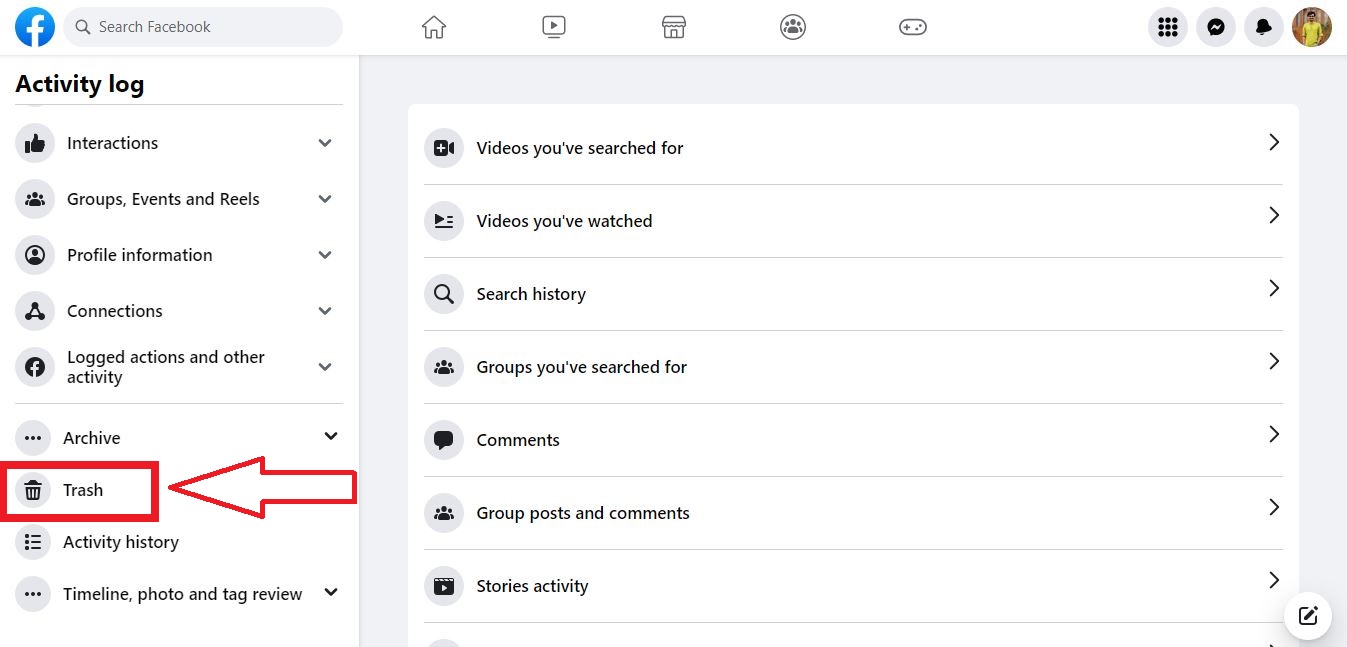This screenshot has width=1347, height=647.
Task: Click the Profile information icon
Action: [35, 255]
